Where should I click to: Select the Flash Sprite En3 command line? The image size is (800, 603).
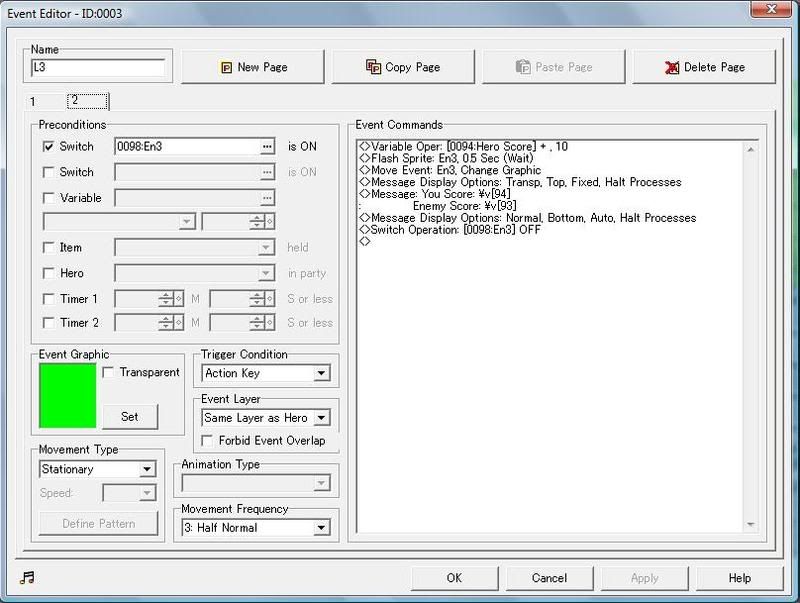[x=446, y=159]
